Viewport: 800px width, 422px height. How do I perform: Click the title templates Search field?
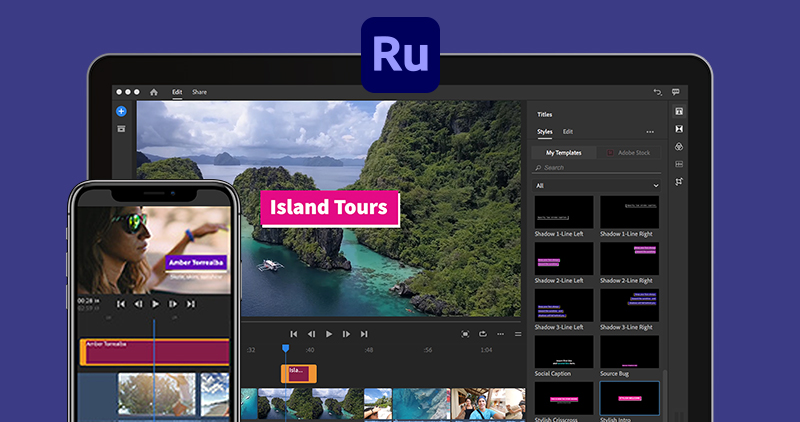tap(596, 168)
